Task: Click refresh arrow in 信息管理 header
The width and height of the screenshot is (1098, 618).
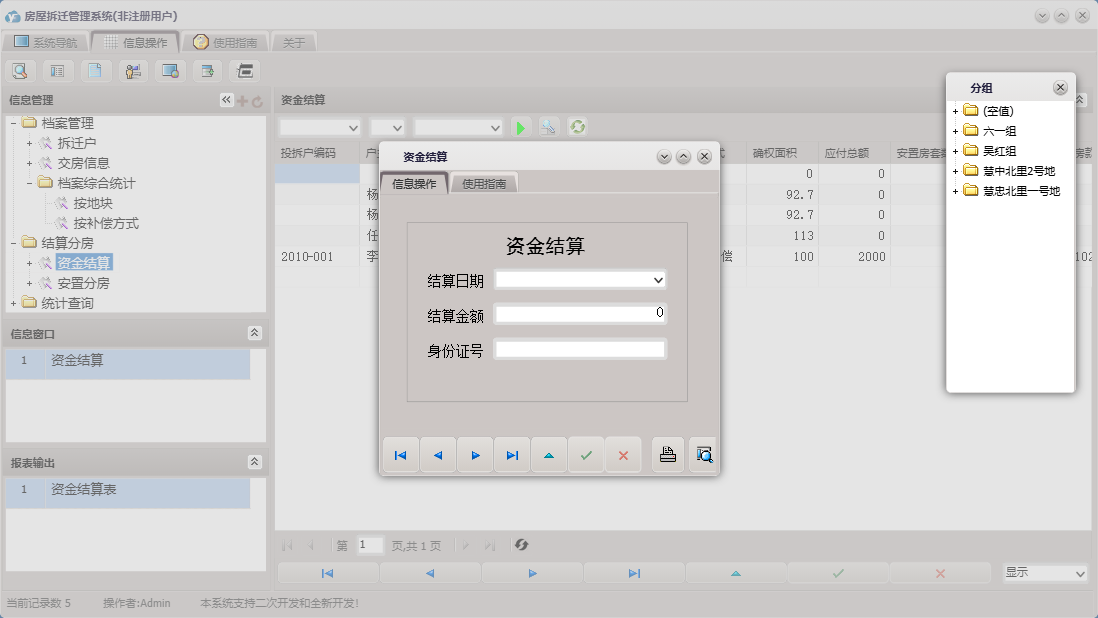Action: (257, 101)
